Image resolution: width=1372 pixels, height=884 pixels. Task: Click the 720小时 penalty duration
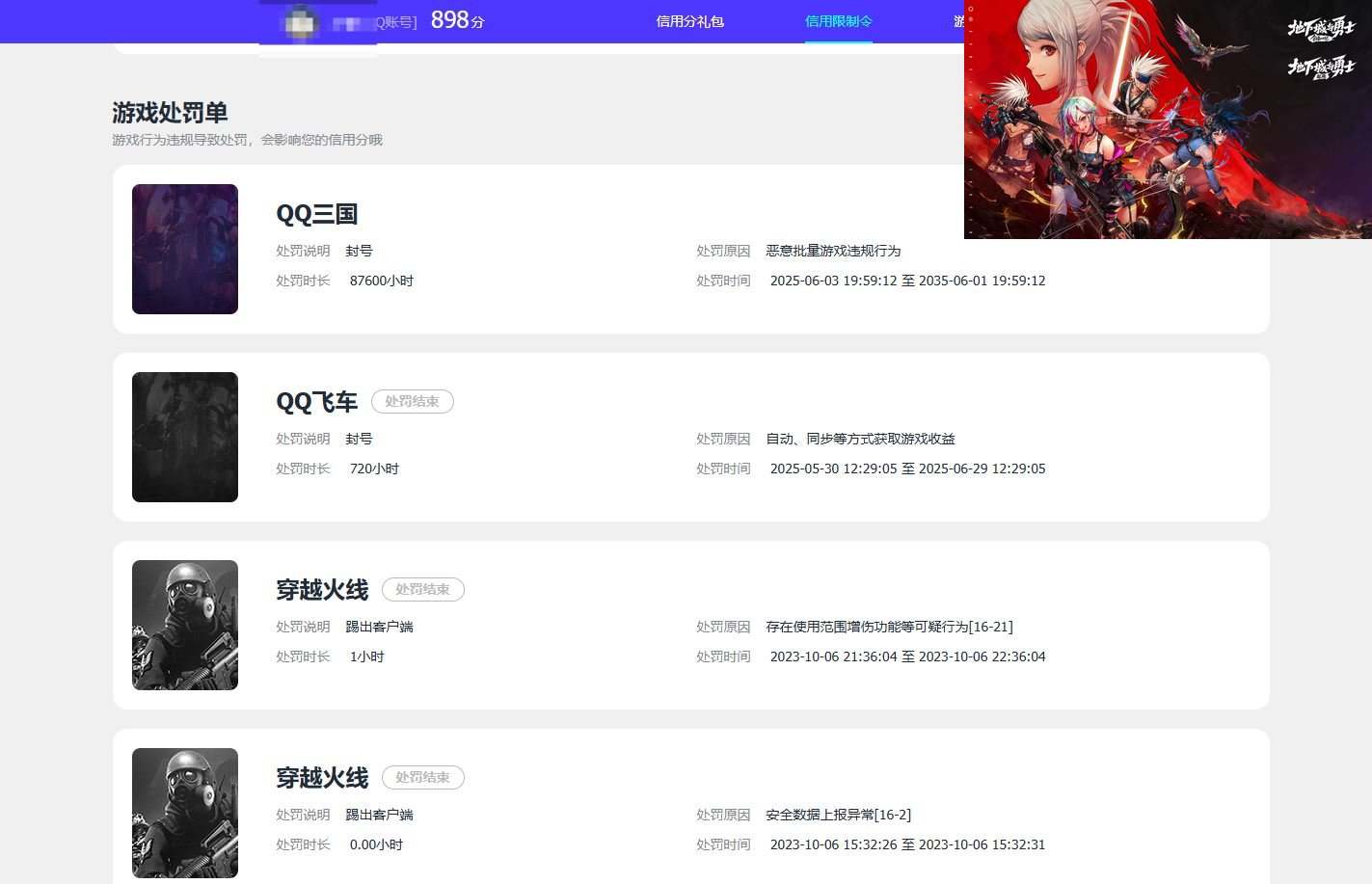[374, 469]
